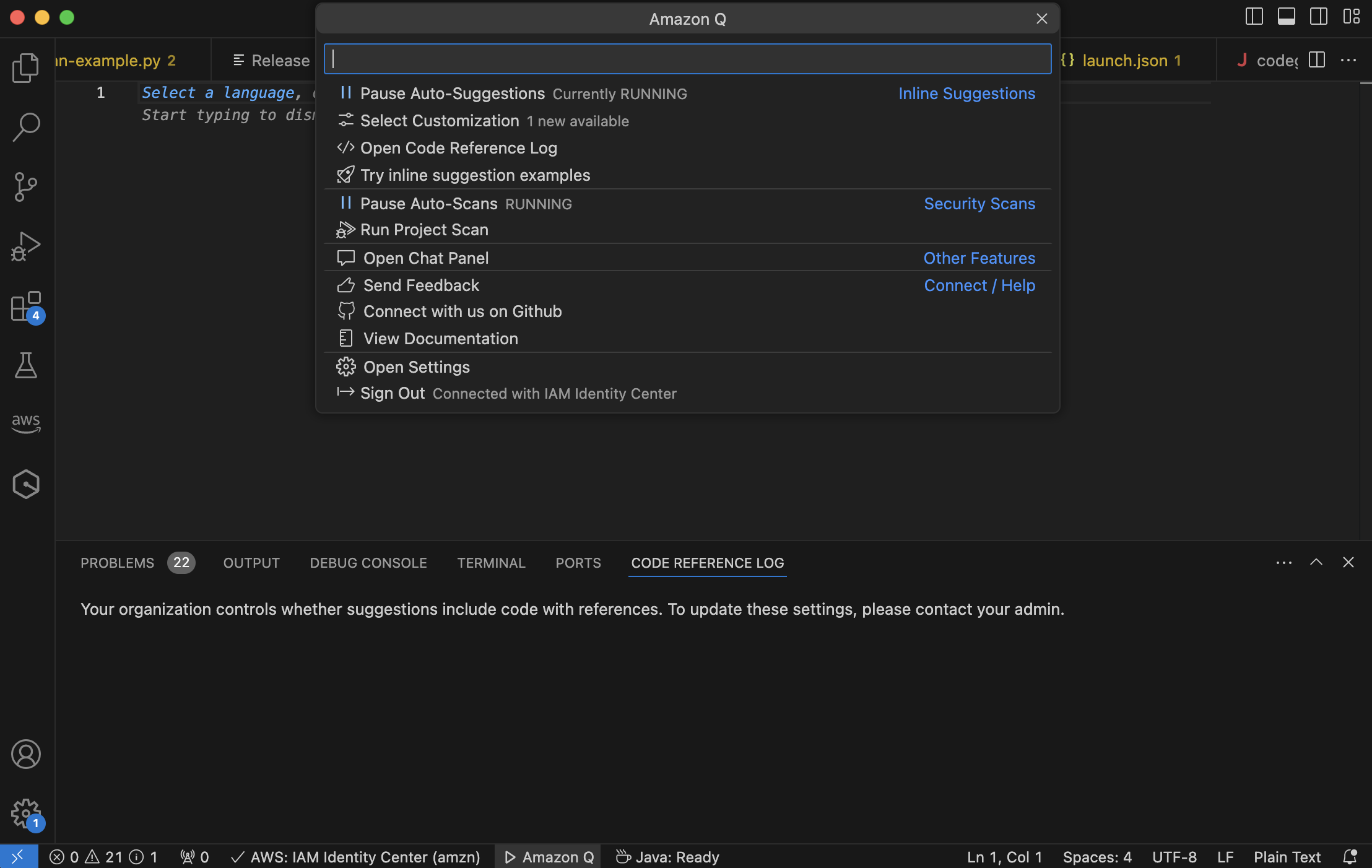Click the Run Project Scan icon
The height and width of the screenshot is (868, 1372).
pyautogui.click(x=344, y=230)
